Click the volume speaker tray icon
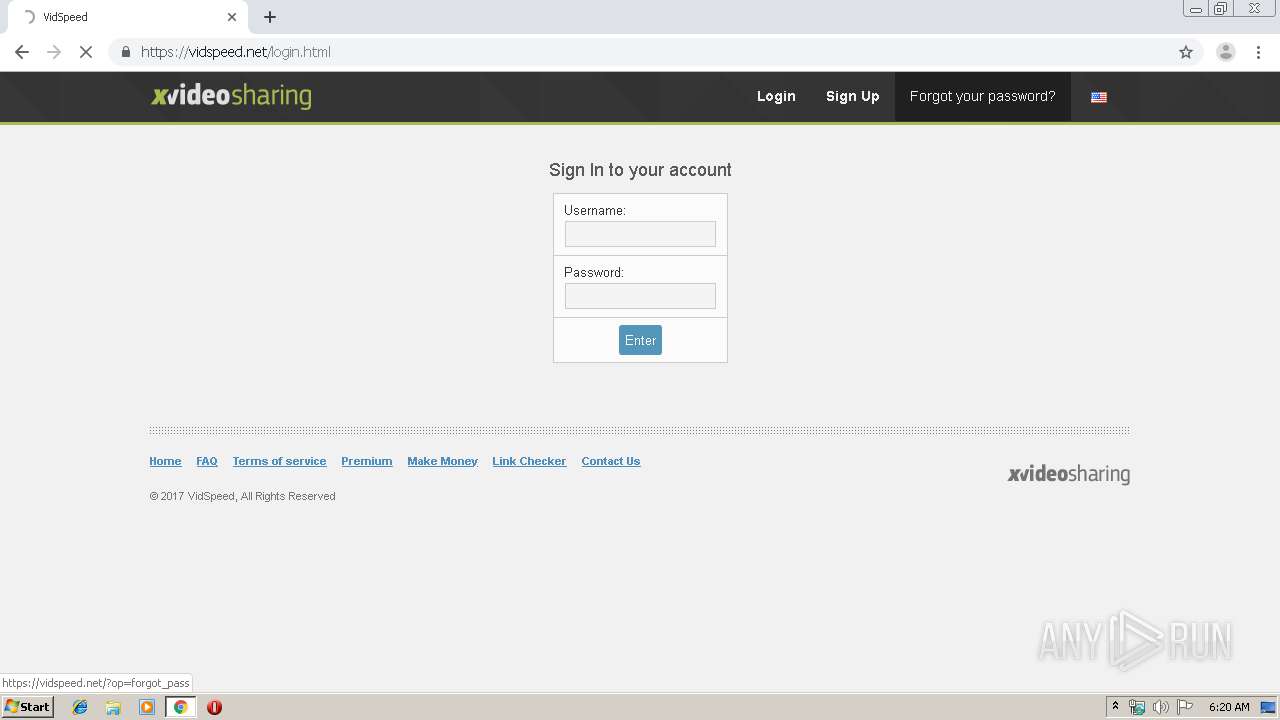The height and width of the screenshot is (720, 1280). (1161, 707)
